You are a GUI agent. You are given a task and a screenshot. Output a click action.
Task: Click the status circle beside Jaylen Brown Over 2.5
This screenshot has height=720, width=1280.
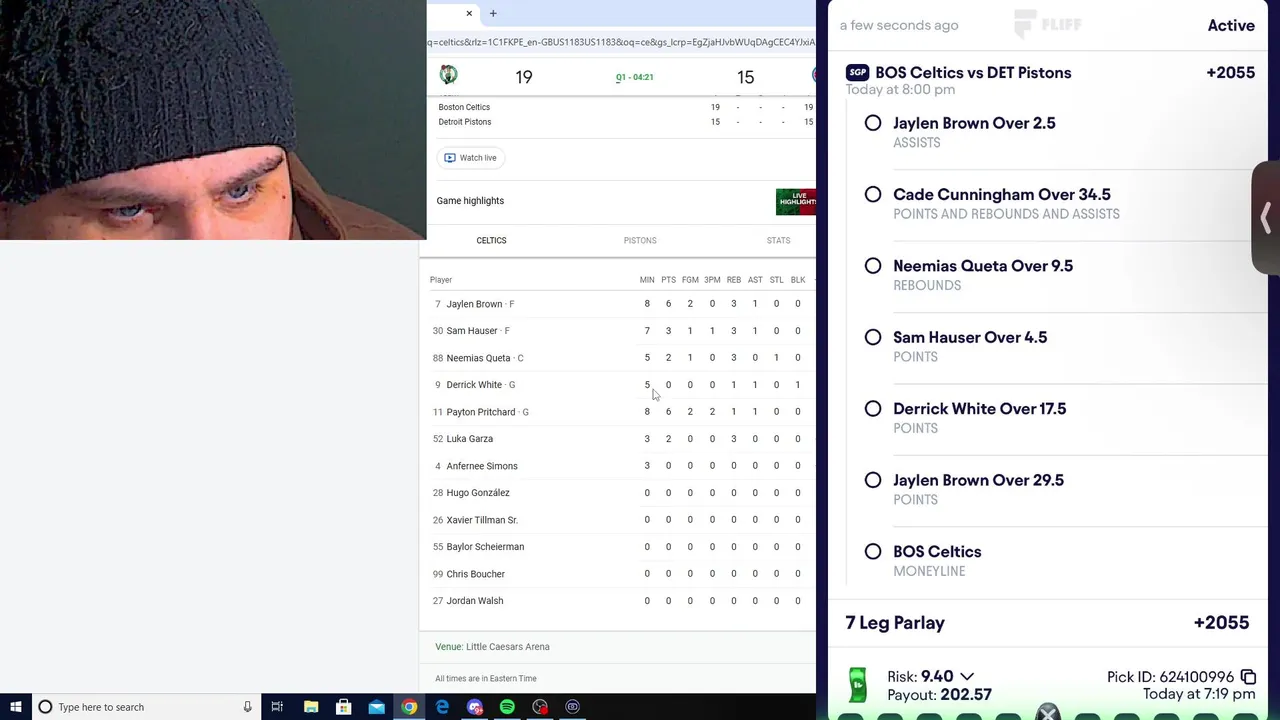873,123
